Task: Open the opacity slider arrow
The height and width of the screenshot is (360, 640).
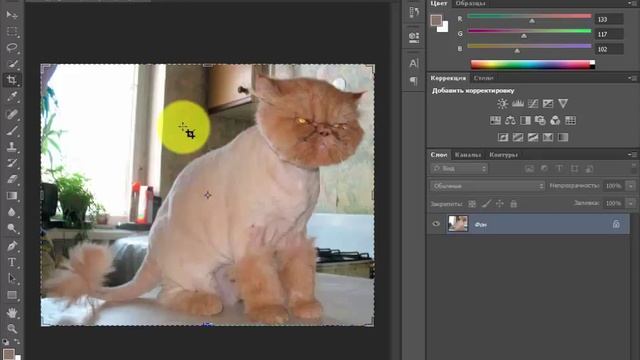Action: point(631,186)
